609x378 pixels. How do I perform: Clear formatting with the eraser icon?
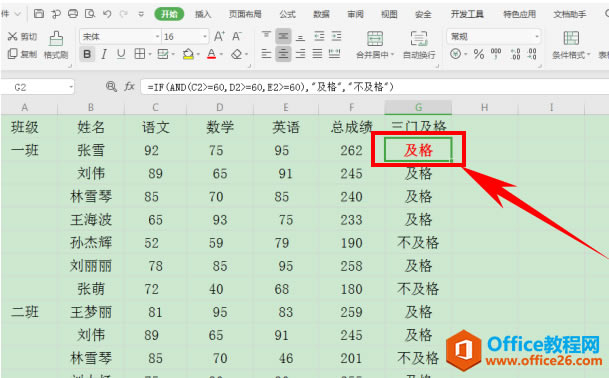237,54
